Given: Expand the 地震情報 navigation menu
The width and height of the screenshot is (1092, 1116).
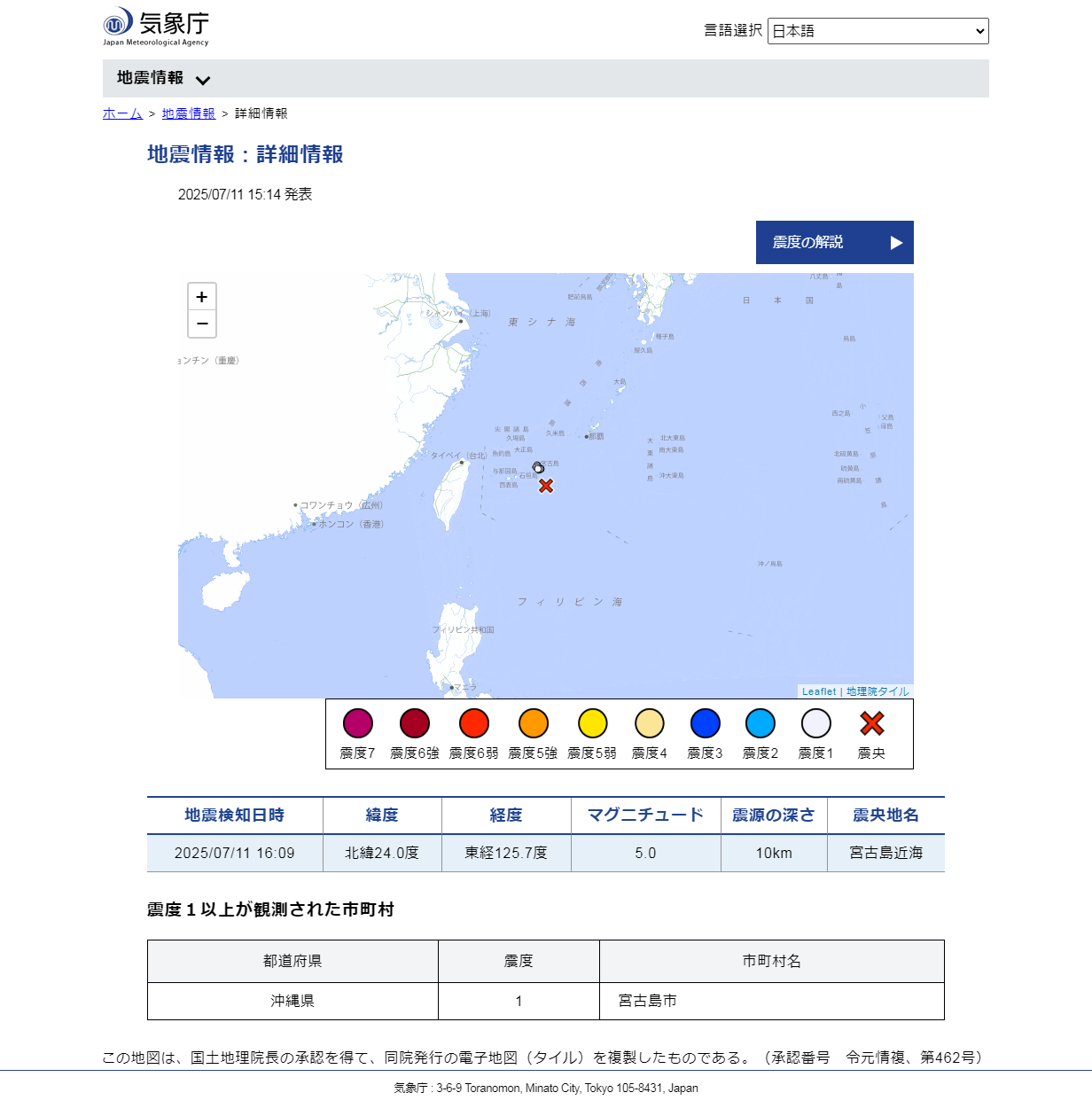Looking at the screenshot, I should 163,79.
